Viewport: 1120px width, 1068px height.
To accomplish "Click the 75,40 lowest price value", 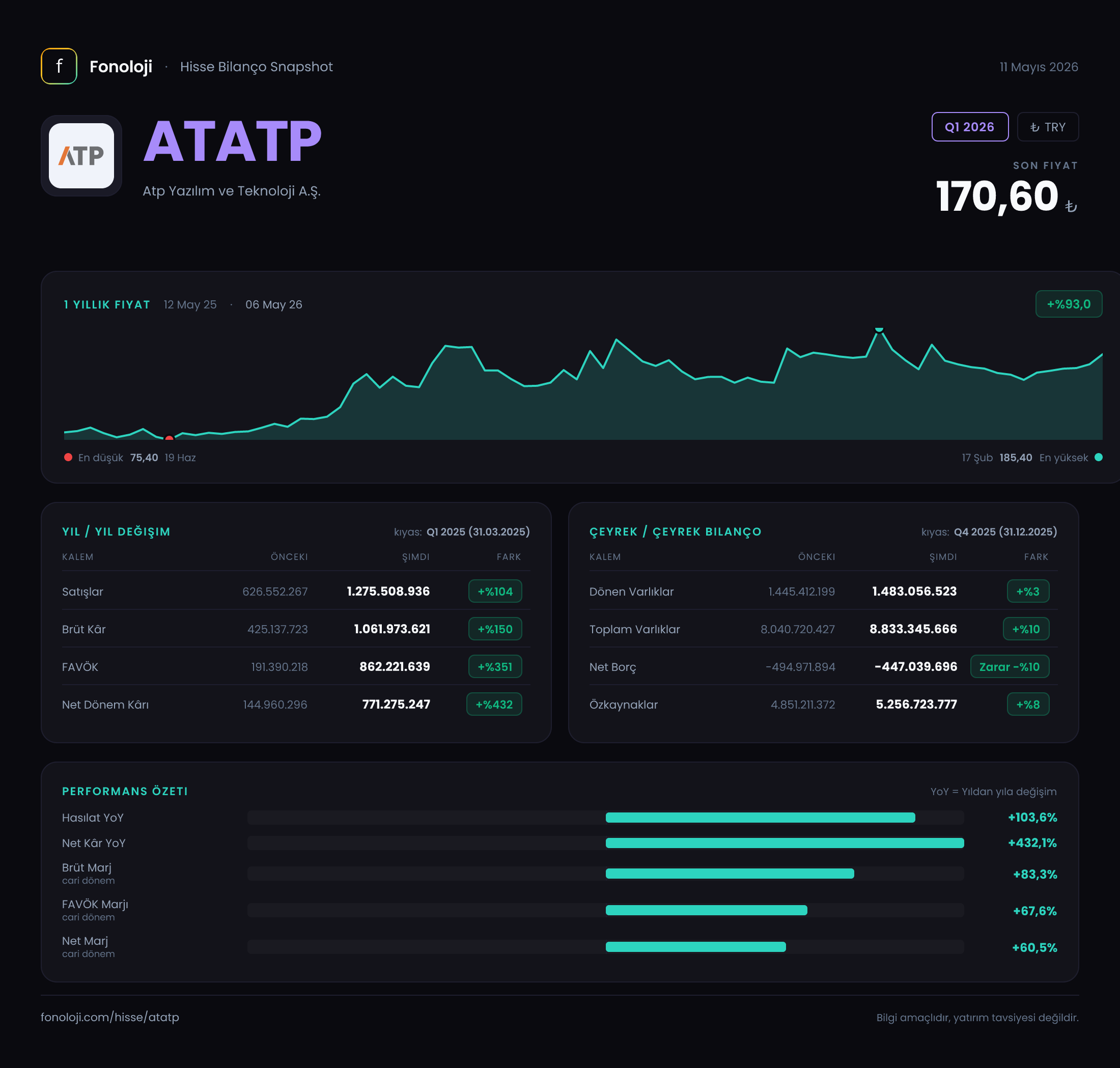I will (144, 457).
